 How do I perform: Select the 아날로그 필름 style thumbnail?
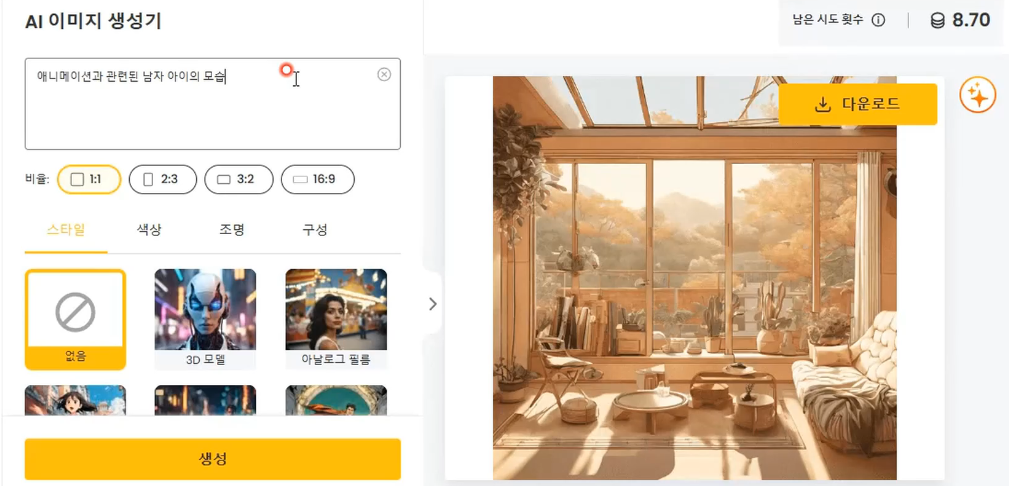click(336, 319)
